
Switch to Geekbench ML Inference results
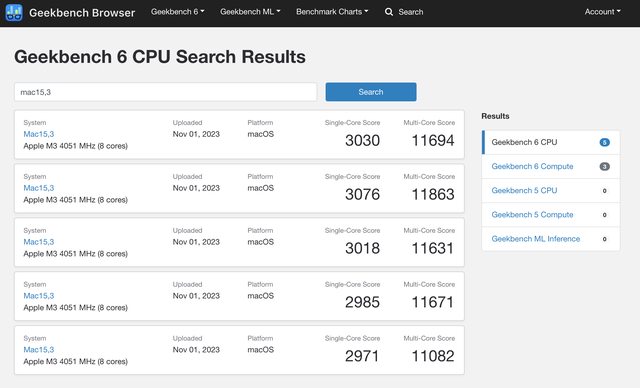(x=551, y=239)
